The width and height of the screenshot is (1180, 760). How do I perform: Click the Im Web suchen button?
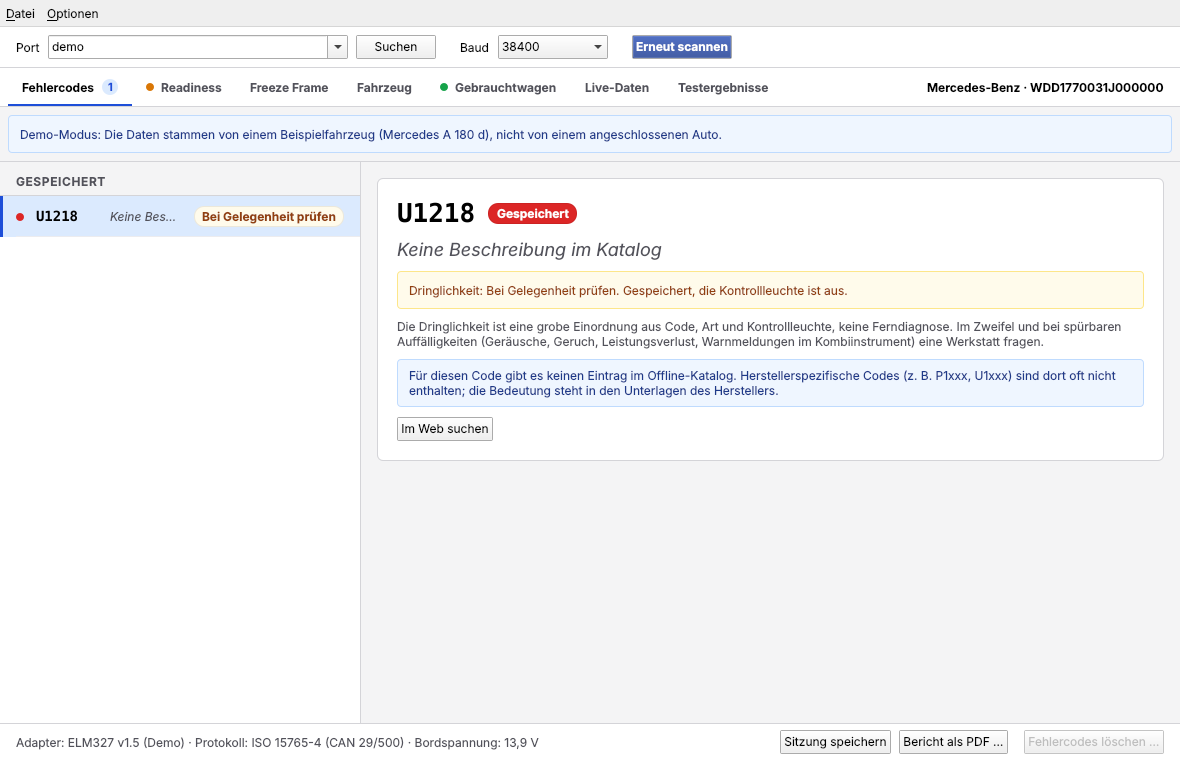(445, 429)
